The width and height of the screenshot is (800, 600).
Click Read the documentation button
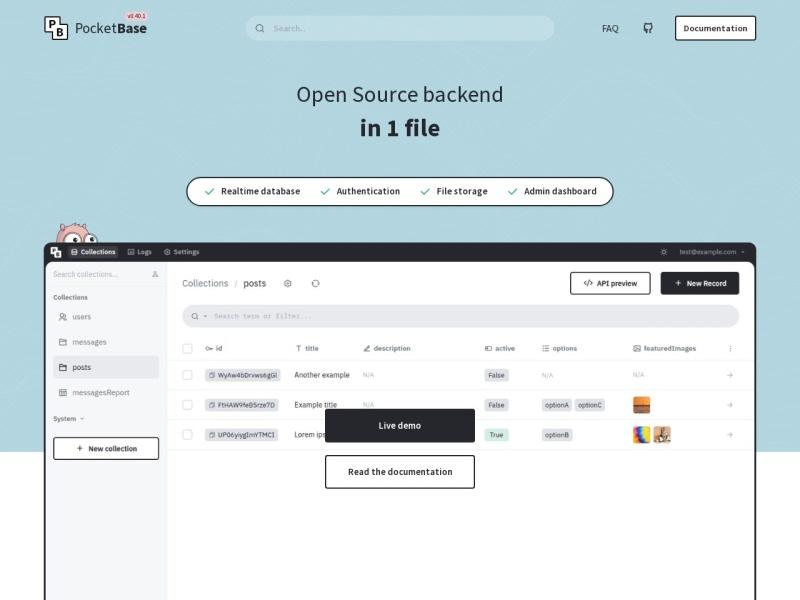click(400, 472)
